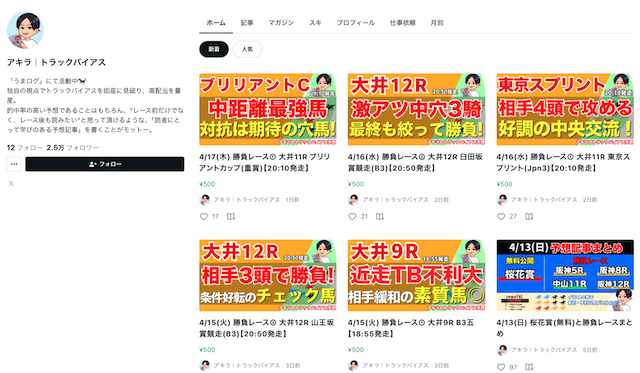This screenshot has width=640, height=373.
Task: Click ¥500 price of 山王坂賞競走 article
Action: 207,350
